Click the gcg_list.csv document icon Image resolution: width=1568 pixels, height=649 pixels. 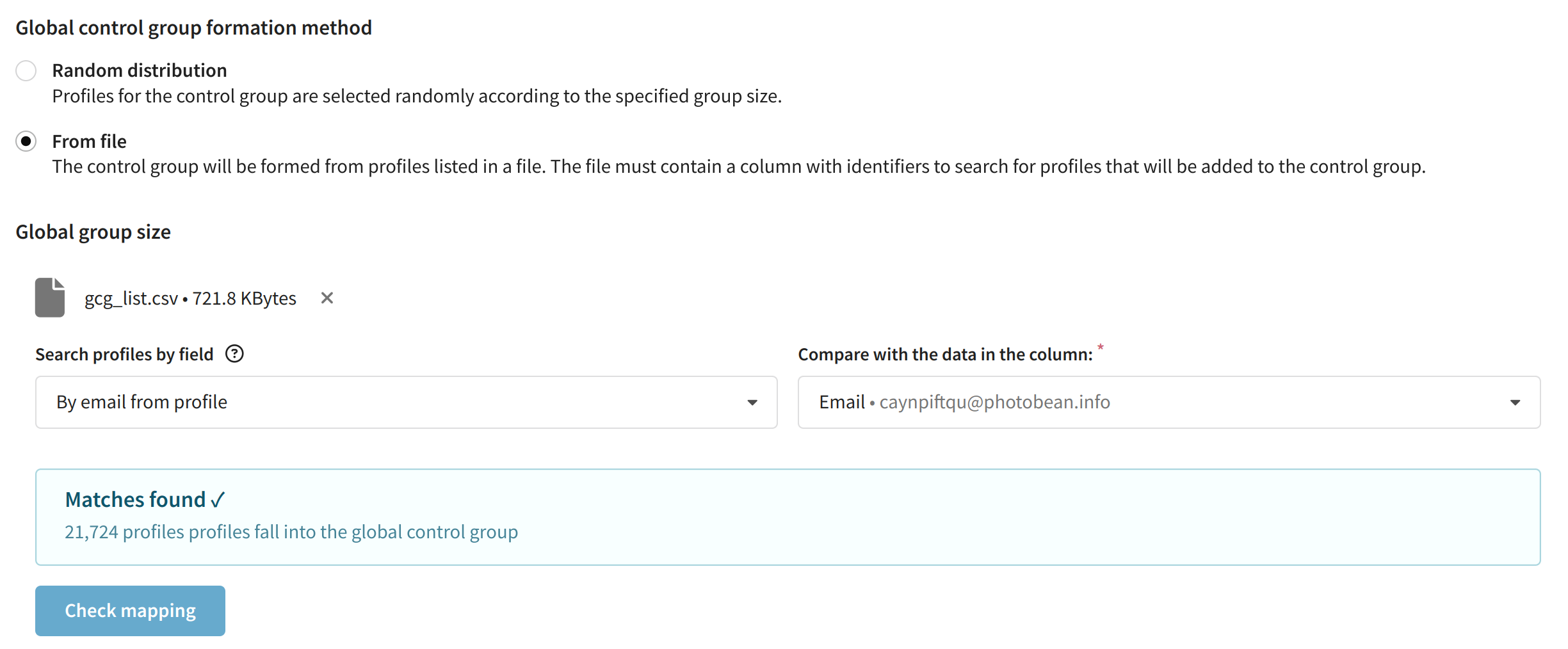pos(50,298)
